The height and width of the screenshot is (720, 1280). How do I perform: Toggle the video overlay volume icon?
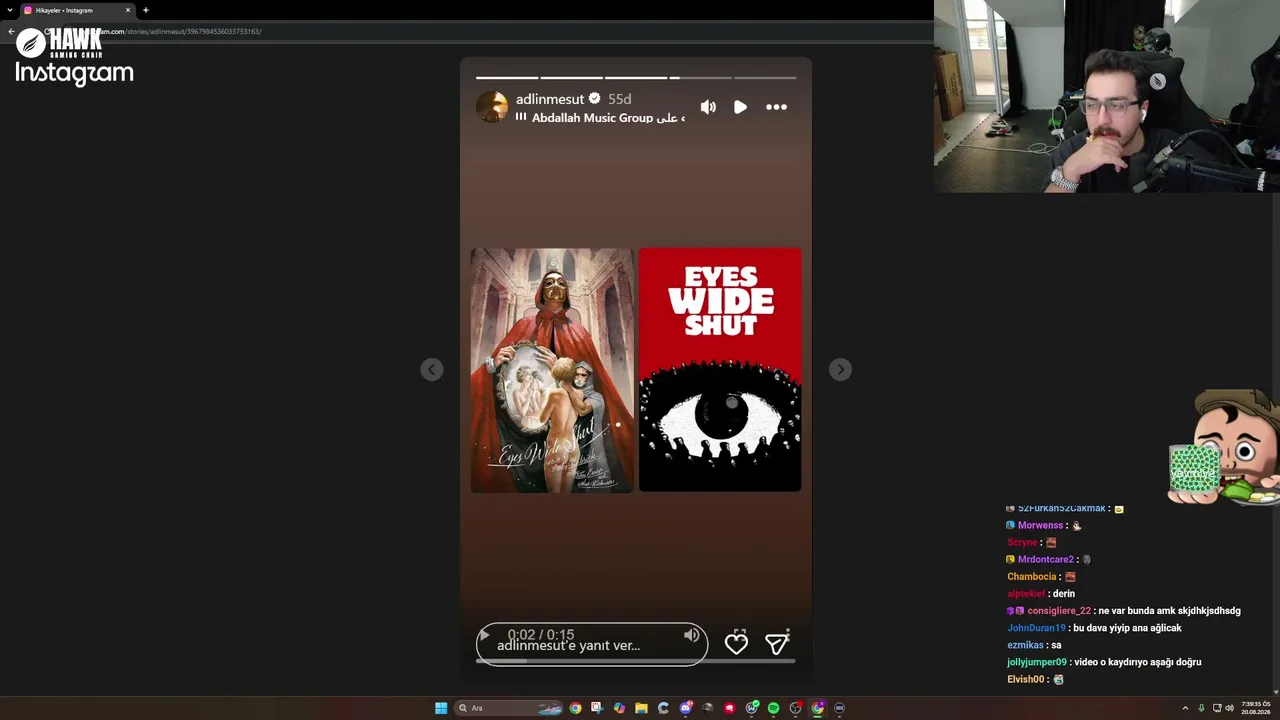691,635
